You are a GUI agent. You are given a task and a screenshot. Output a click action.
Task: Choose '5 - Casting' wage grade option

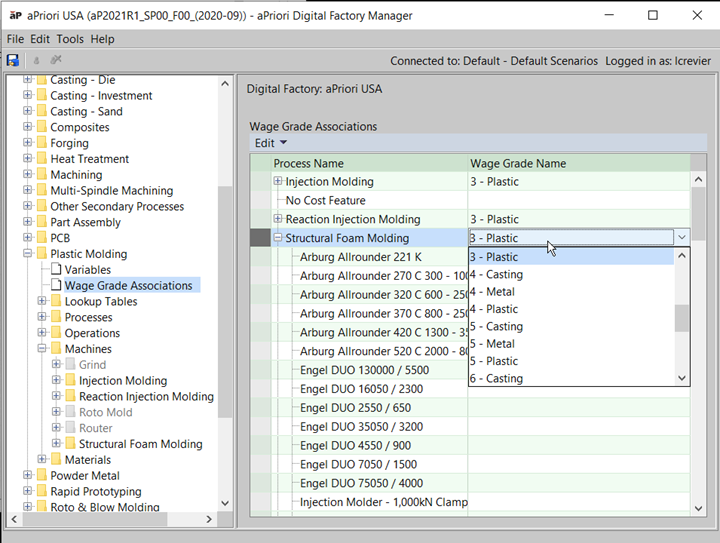coord(571,326)
